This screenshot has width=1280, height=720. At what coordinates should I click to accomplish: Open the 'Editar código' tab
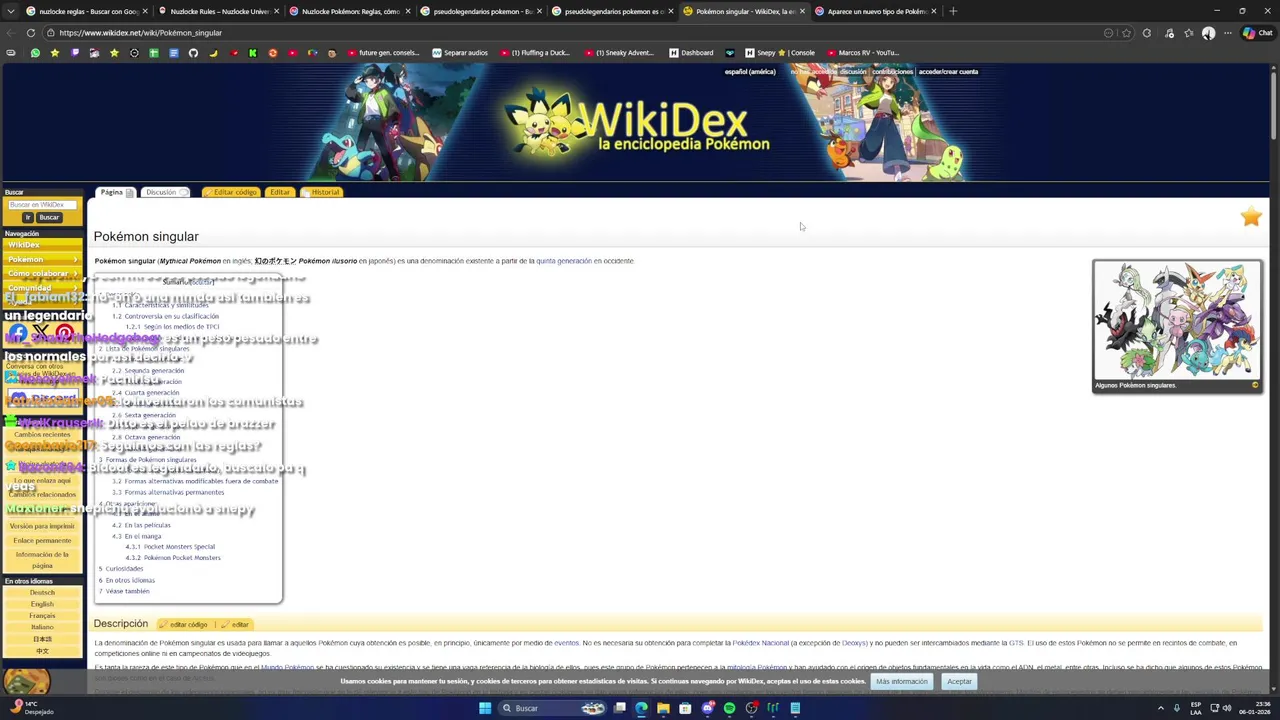[x=231, y=192]
